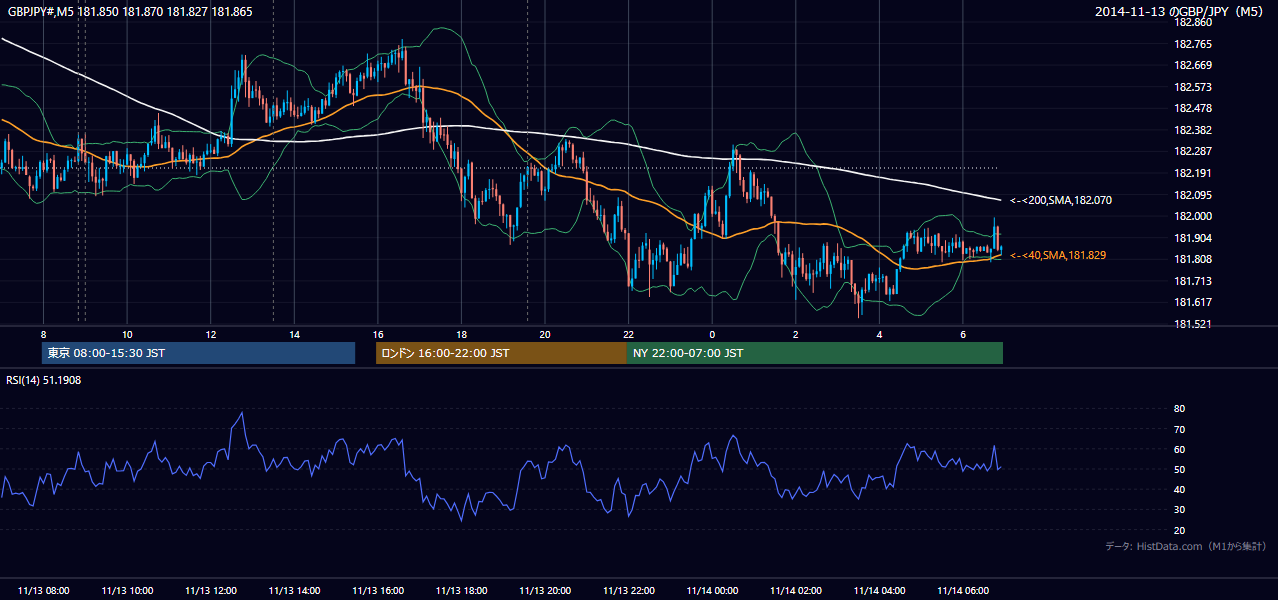Click the 11/13 12:00 time axis label

[x=211, y=591]
